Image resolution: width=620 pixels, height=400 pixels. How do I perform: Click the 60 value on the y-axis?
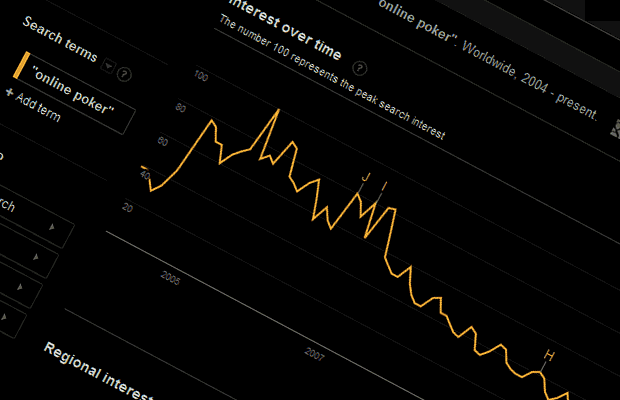pos(163,141)
